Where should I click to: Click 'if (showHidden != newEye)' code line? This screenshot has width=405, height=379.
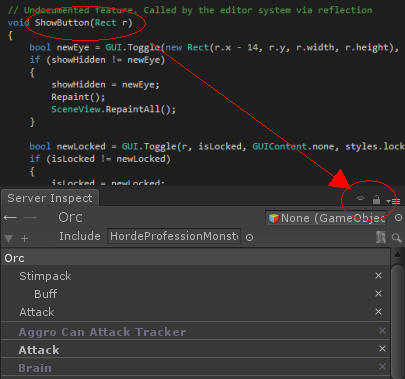pyautogui.click(x=97, y=60)
